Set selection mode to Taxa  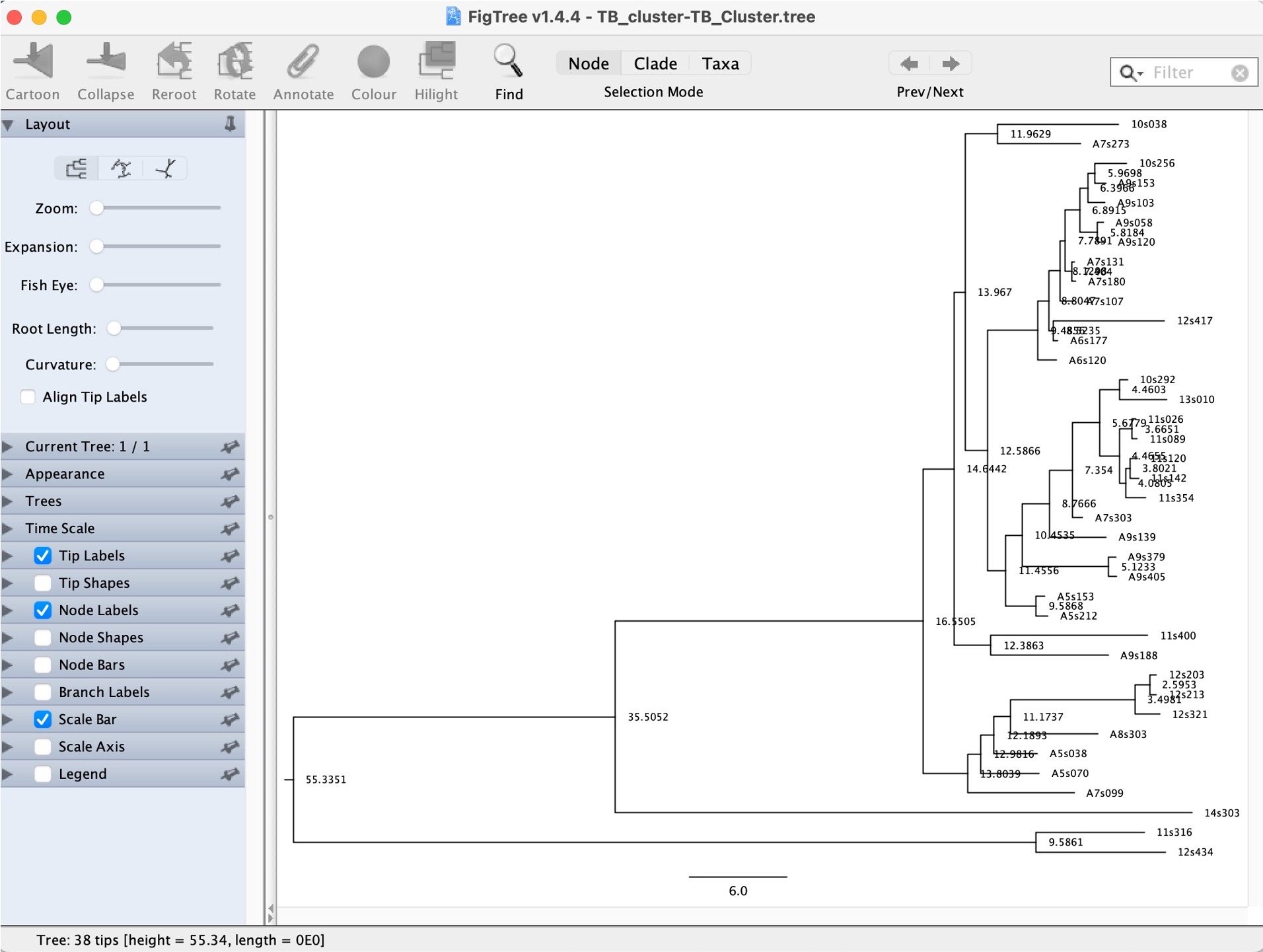point(720,63)
